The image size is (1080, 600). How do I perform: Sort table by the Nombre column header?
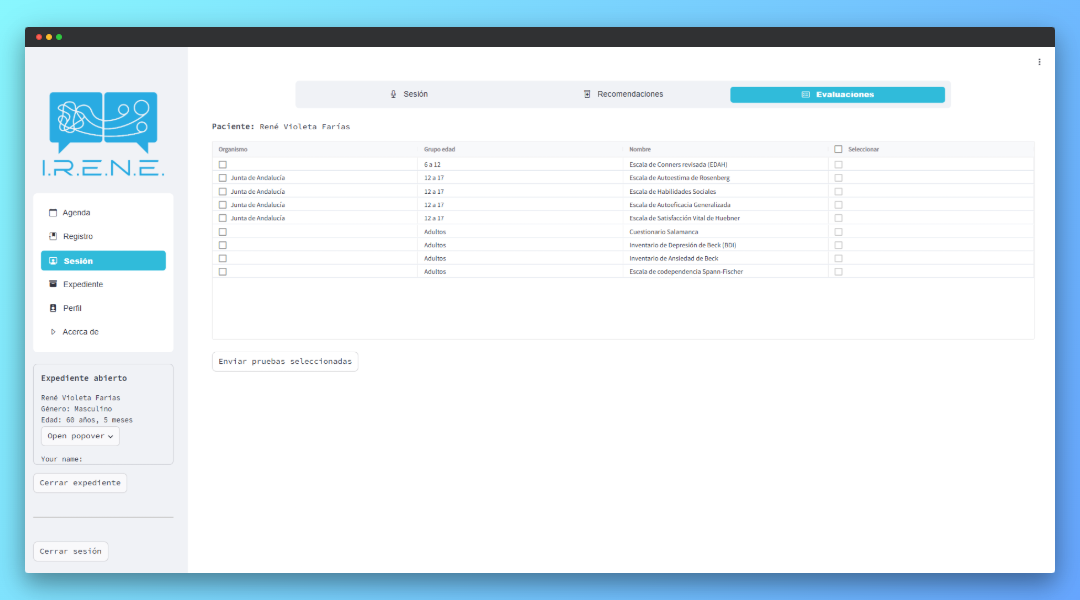coord(640,149)
